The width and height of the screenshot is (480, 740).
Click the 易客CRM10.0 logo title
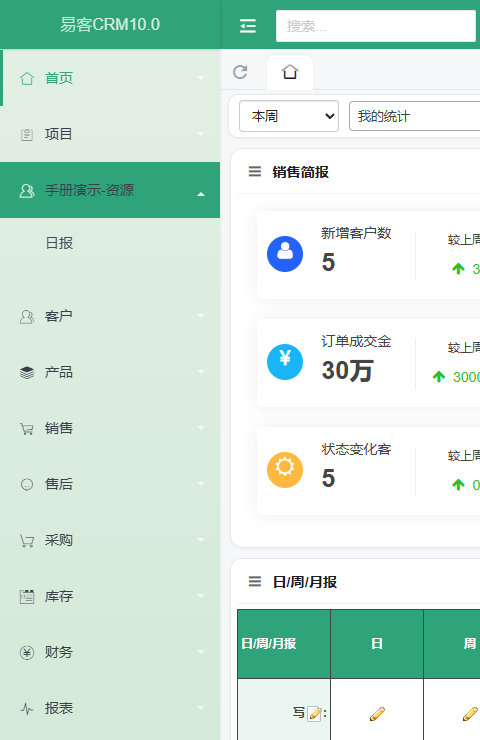(x=110, y=25)
